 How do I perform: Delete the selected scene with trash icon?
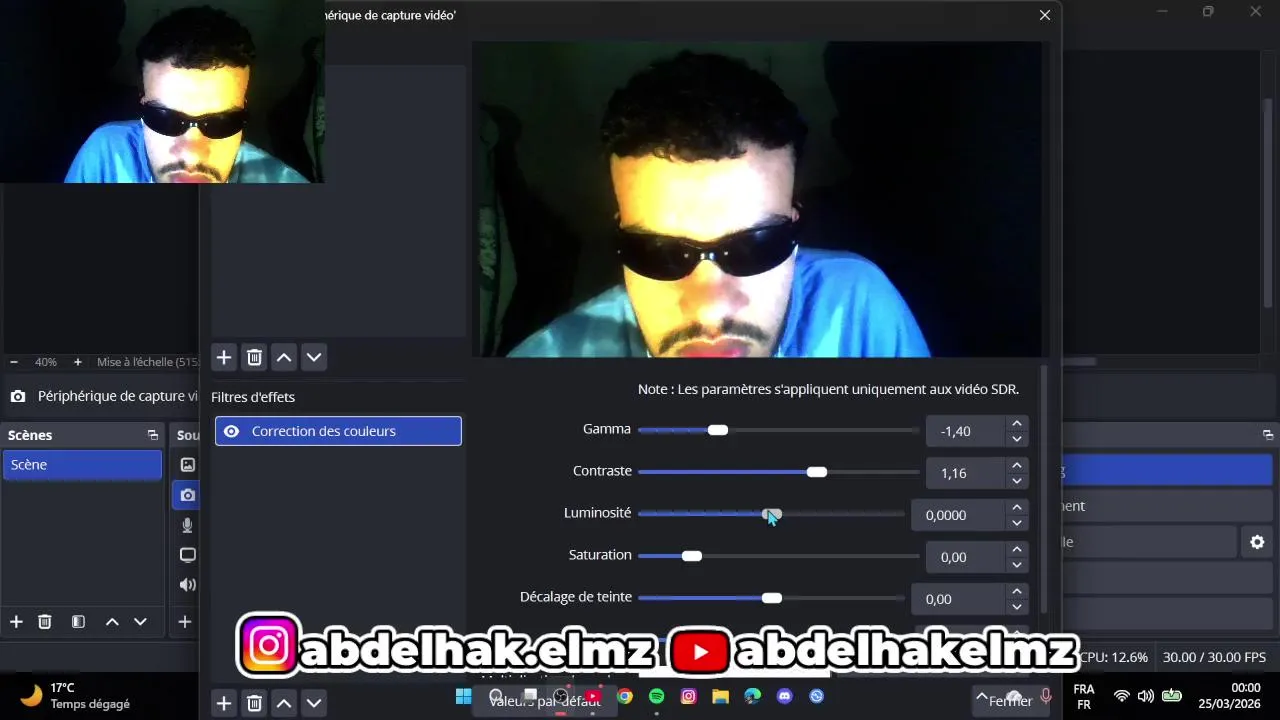coord(45,622)
